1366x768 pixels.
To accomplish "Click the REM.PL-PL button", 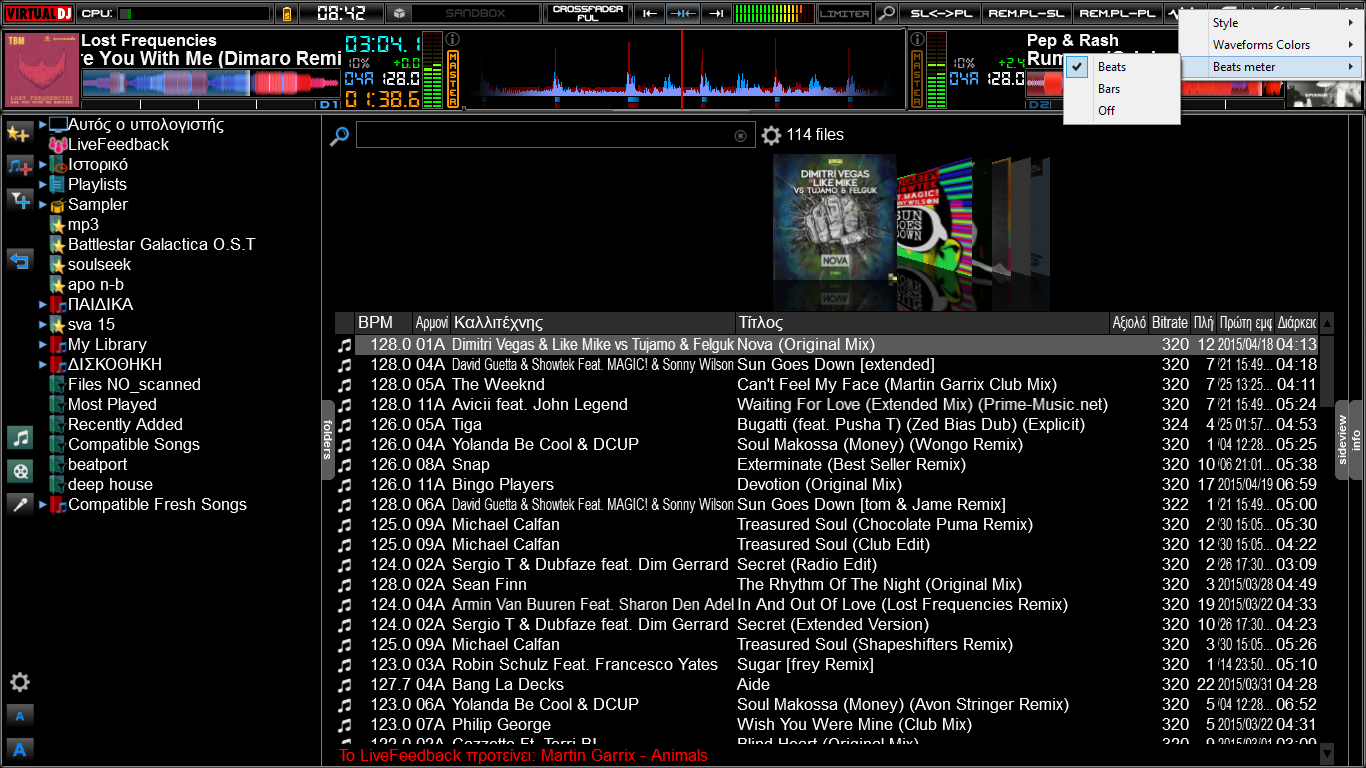I will pyautogui.click(x=1118, y=14).
